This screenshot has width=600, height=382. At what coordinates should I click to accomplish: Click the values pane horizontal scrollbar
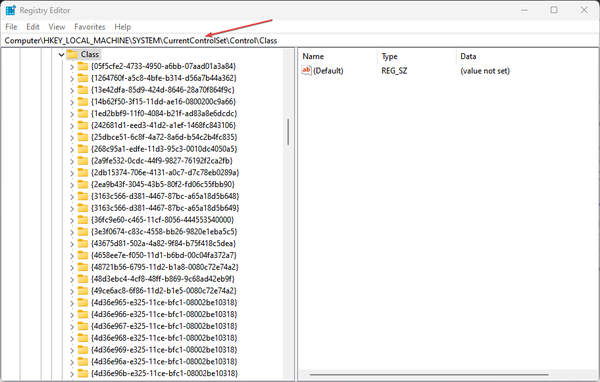pyautogui.click(x=429, y=375)
